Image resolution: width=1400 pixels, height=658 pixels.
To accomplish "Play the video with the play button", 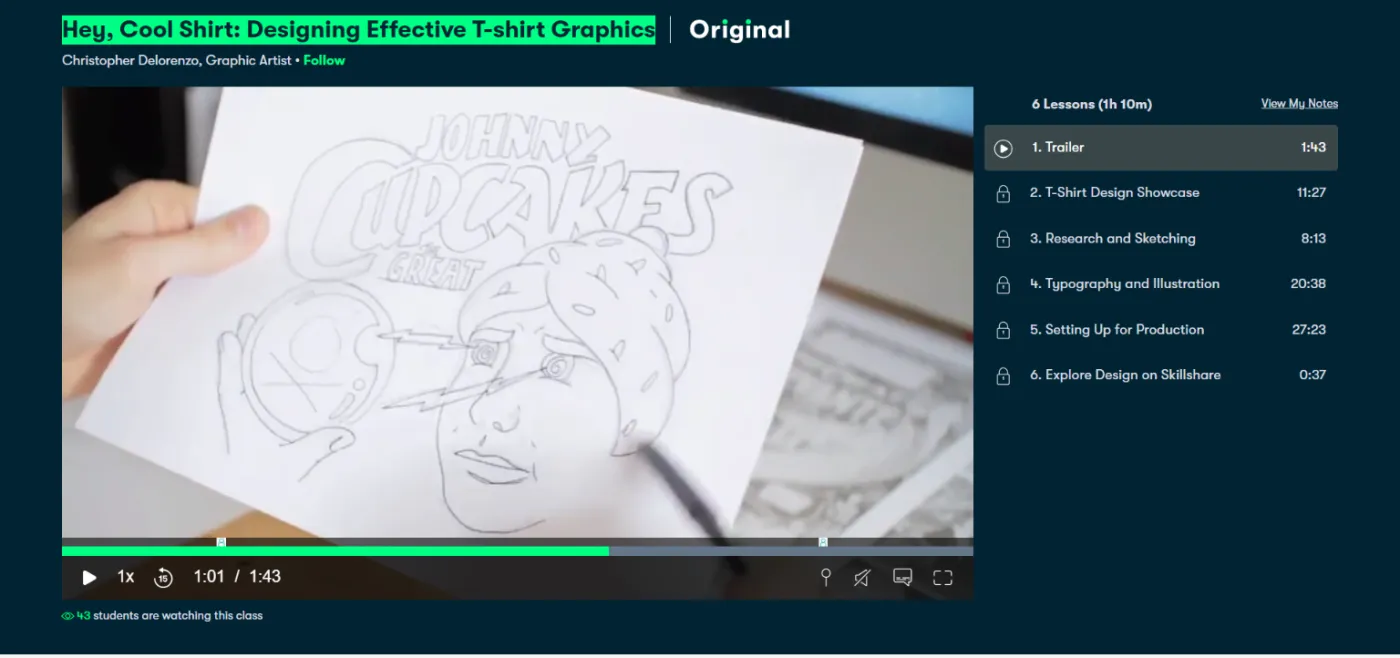I will point(89,577).
